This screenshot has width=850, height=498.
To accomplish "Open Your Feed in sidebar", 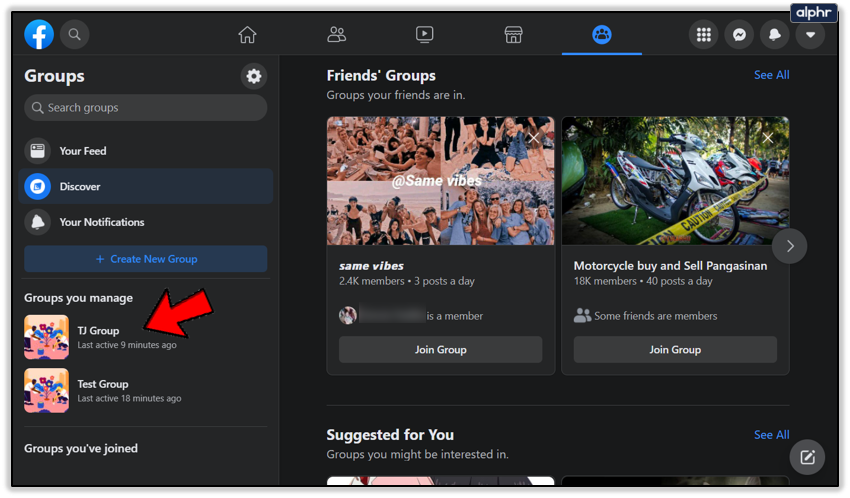I will click(x=145, y=151).
